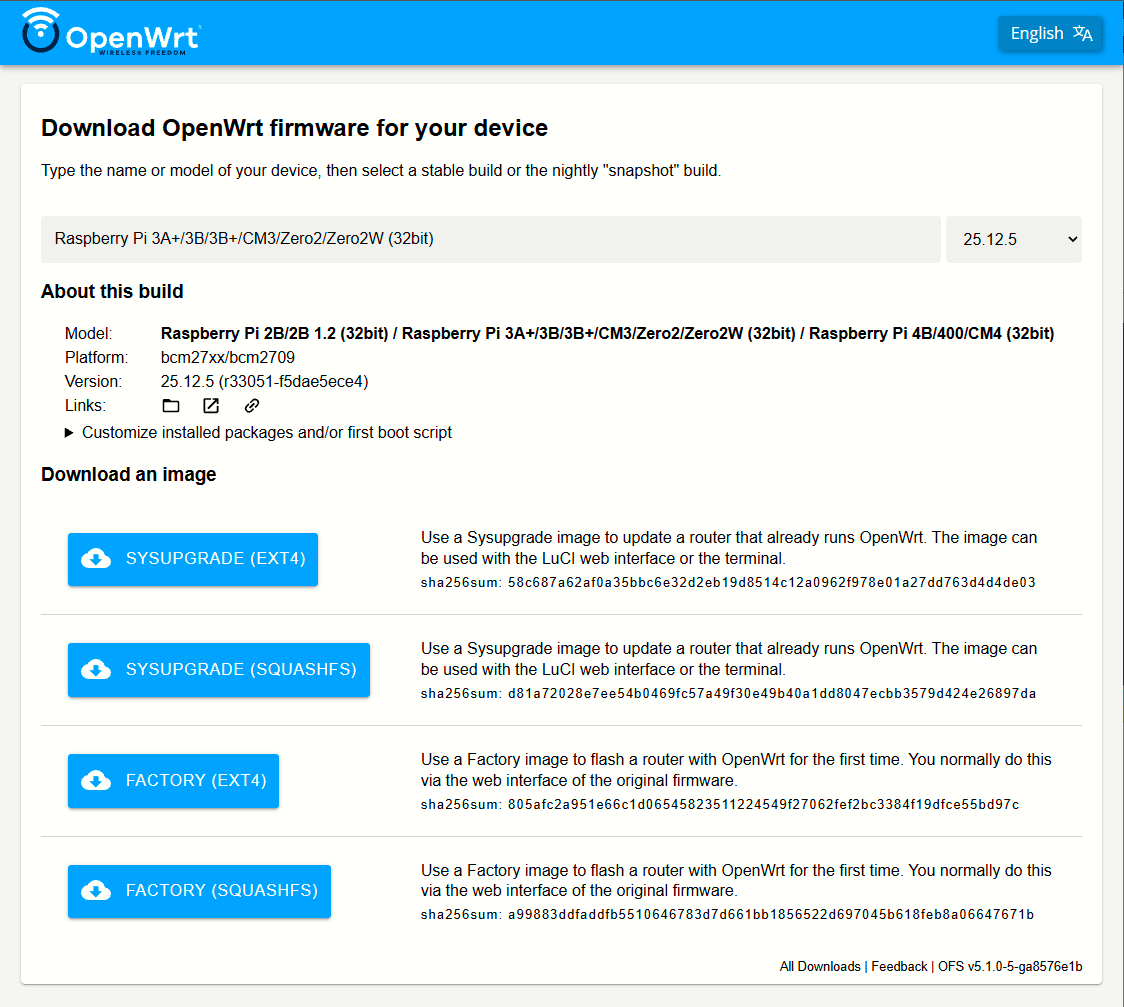Click the OpenWrt logo

111,32
